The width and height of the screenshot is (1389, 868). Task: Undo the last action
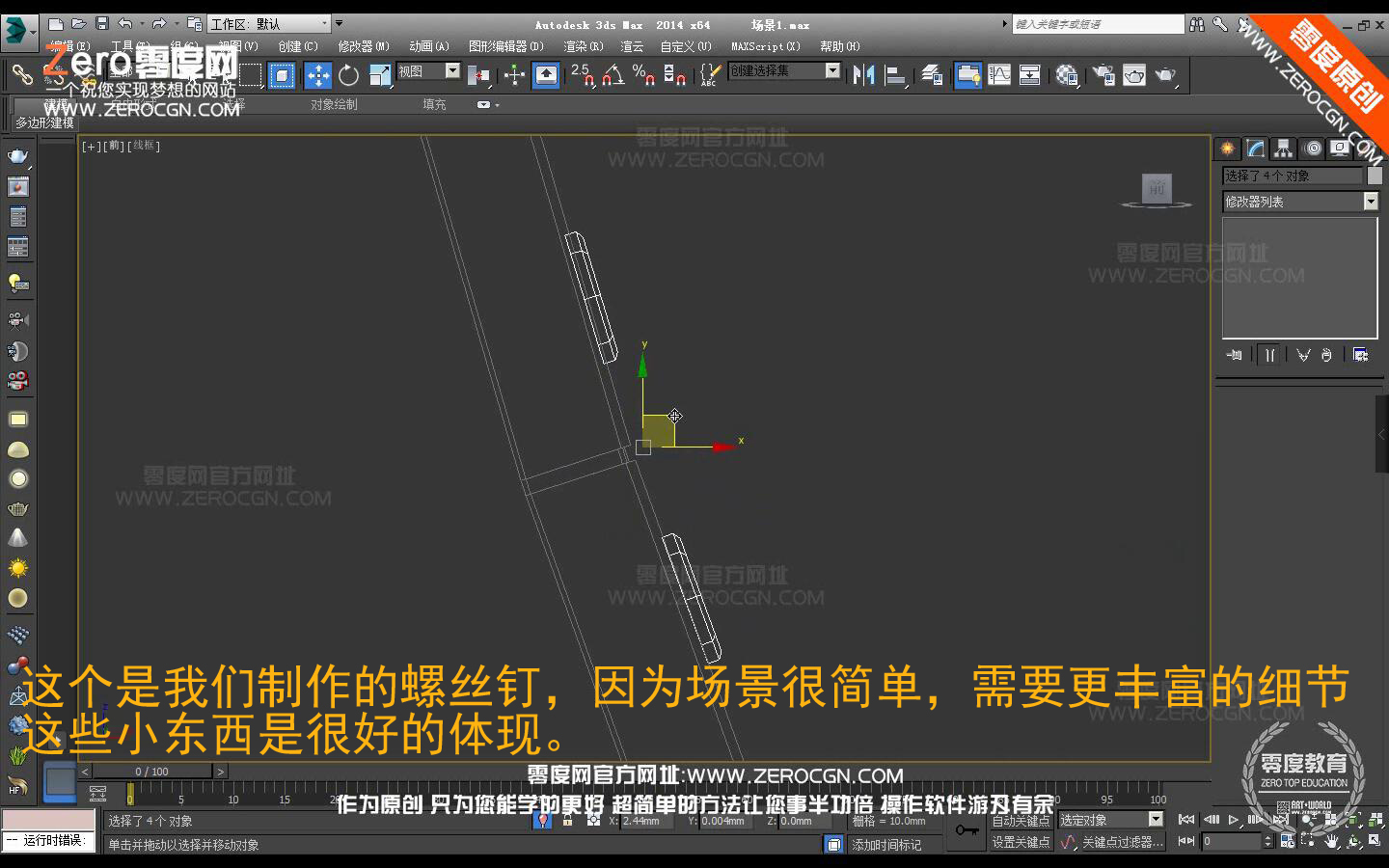point(124,24)
